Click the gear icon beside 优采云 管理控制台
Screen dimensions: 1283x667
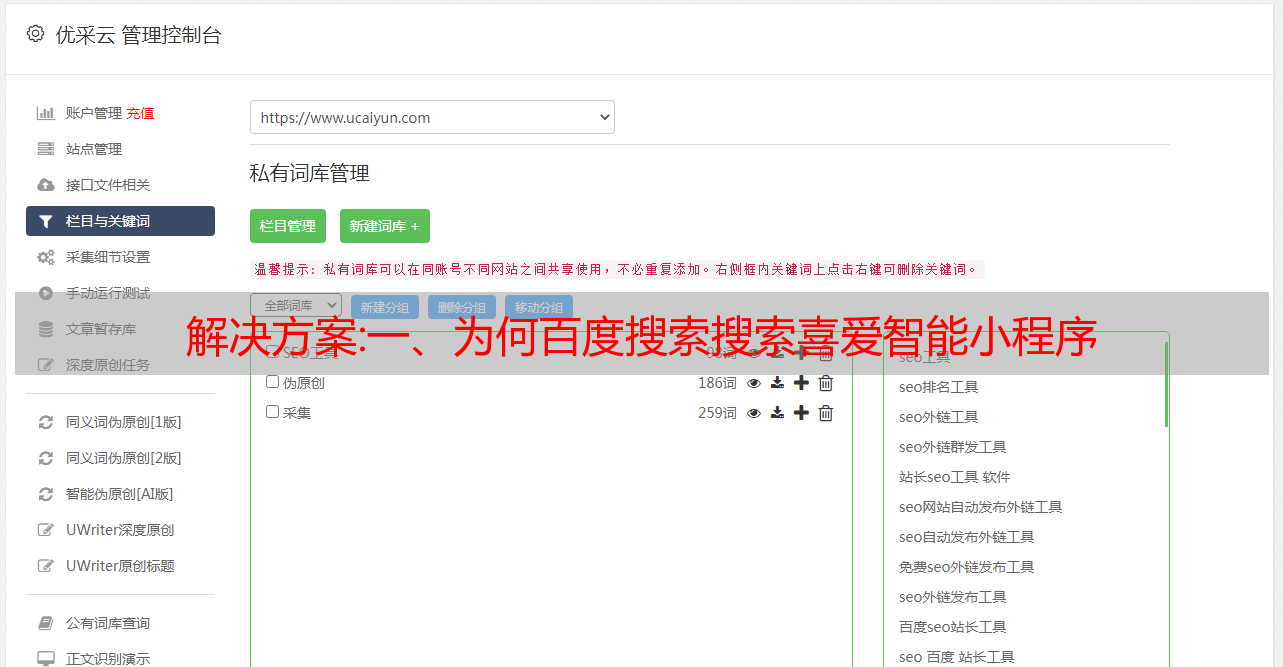tap(36, 34)
